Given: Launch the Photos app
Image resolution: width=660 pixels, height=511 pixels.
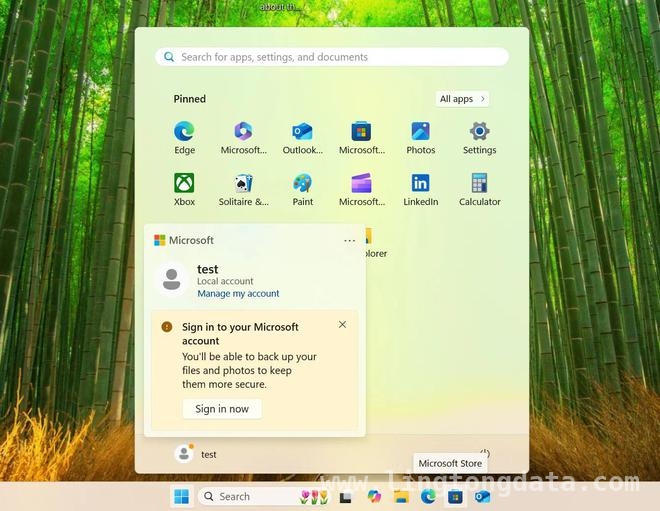Looking at the screenshot, I should click(420, 138).
